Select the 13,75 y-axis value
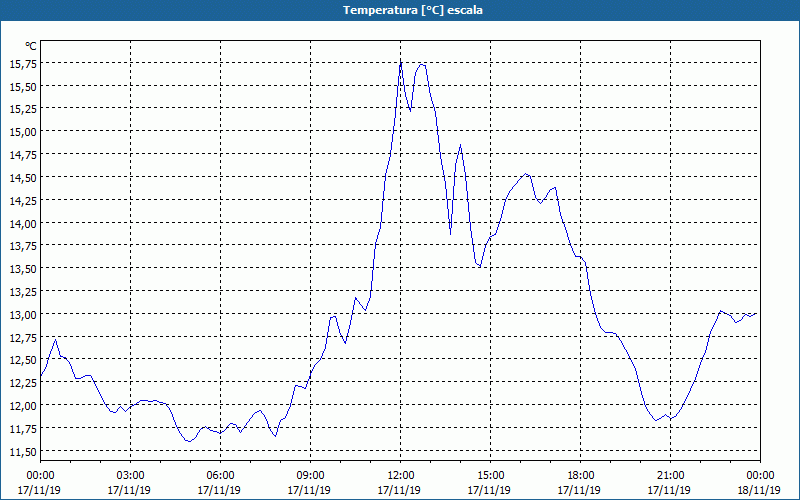This screenshot has height=500, width=800. (23, 246)
